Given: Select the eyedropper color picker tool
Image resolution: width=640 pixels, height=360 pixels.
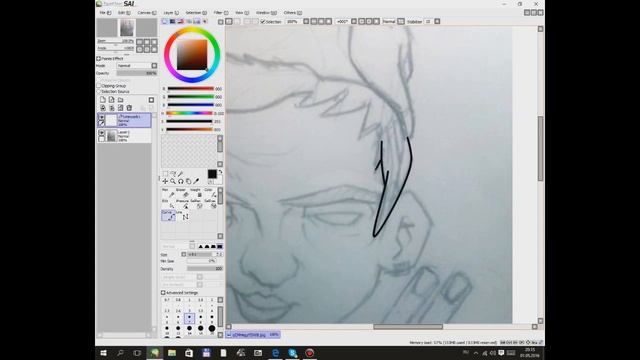Looking at the screenshot, I should tap(196, 181).
